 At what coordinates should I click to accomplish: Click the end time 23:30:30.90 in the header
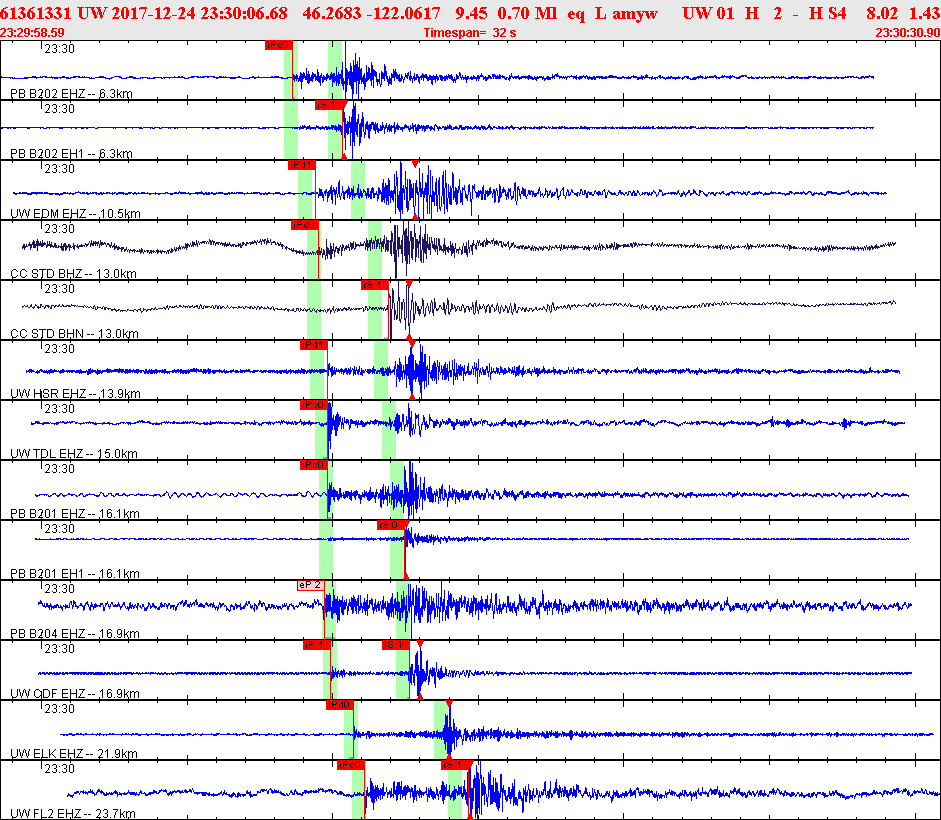[x=907, y=33]
